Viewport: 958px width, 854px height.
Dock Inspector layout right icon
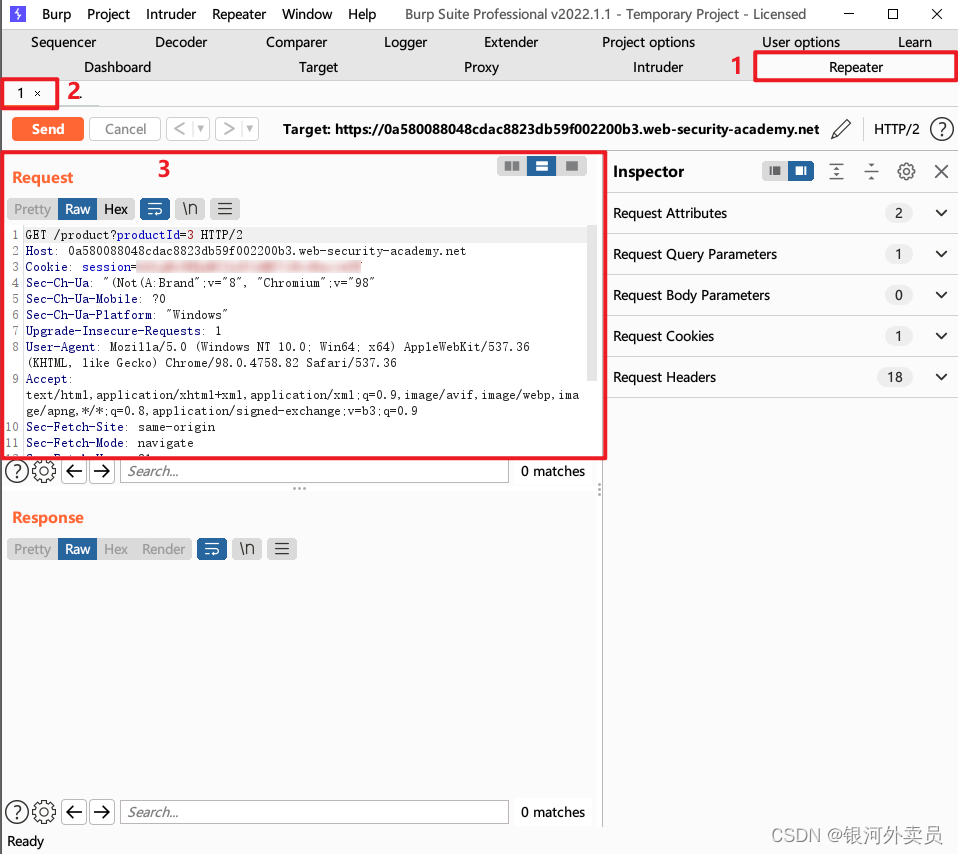click(800, 171)
